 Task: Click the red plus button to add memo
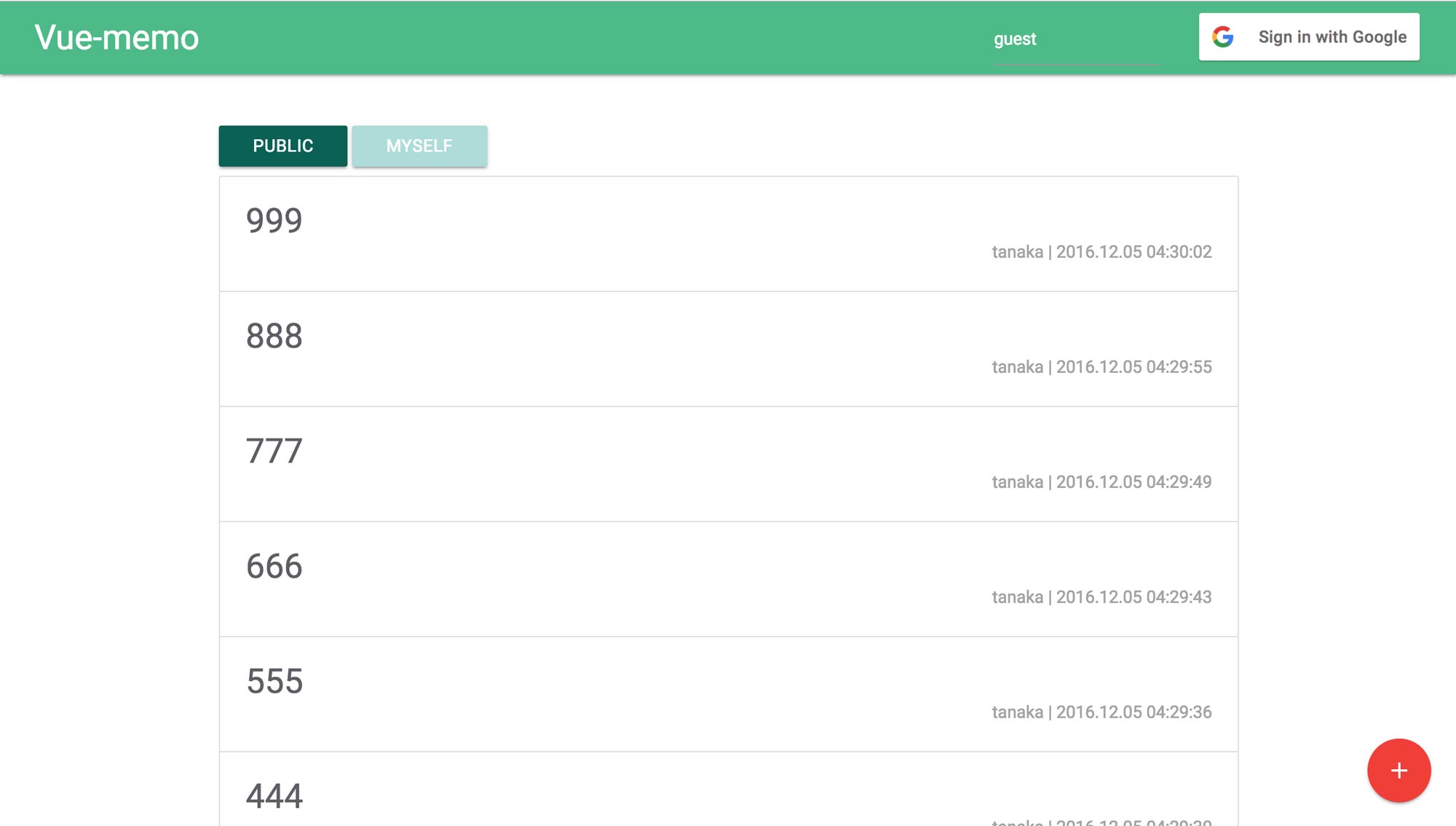1398,771
